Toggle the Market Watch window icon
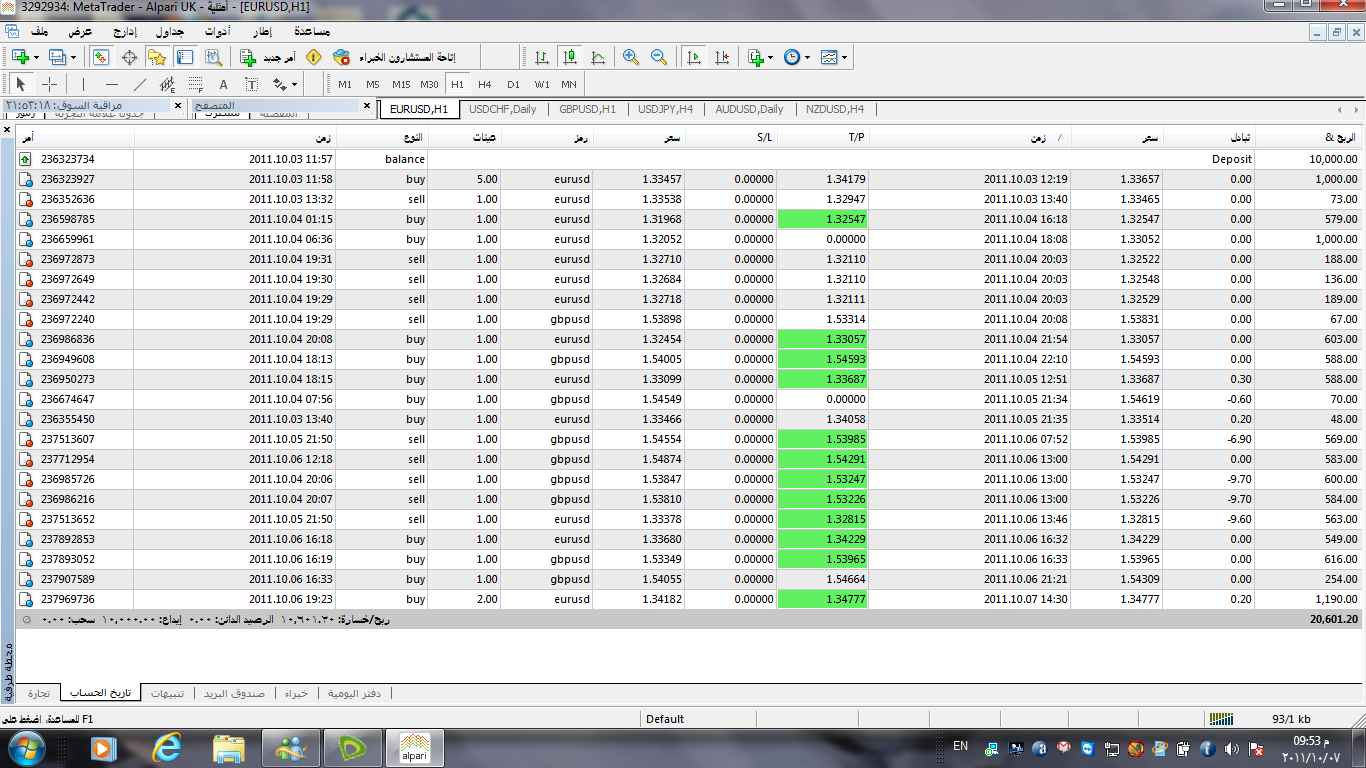Image resolution: width=1366 pixels, height=768 pixels. tap(101, 57)
